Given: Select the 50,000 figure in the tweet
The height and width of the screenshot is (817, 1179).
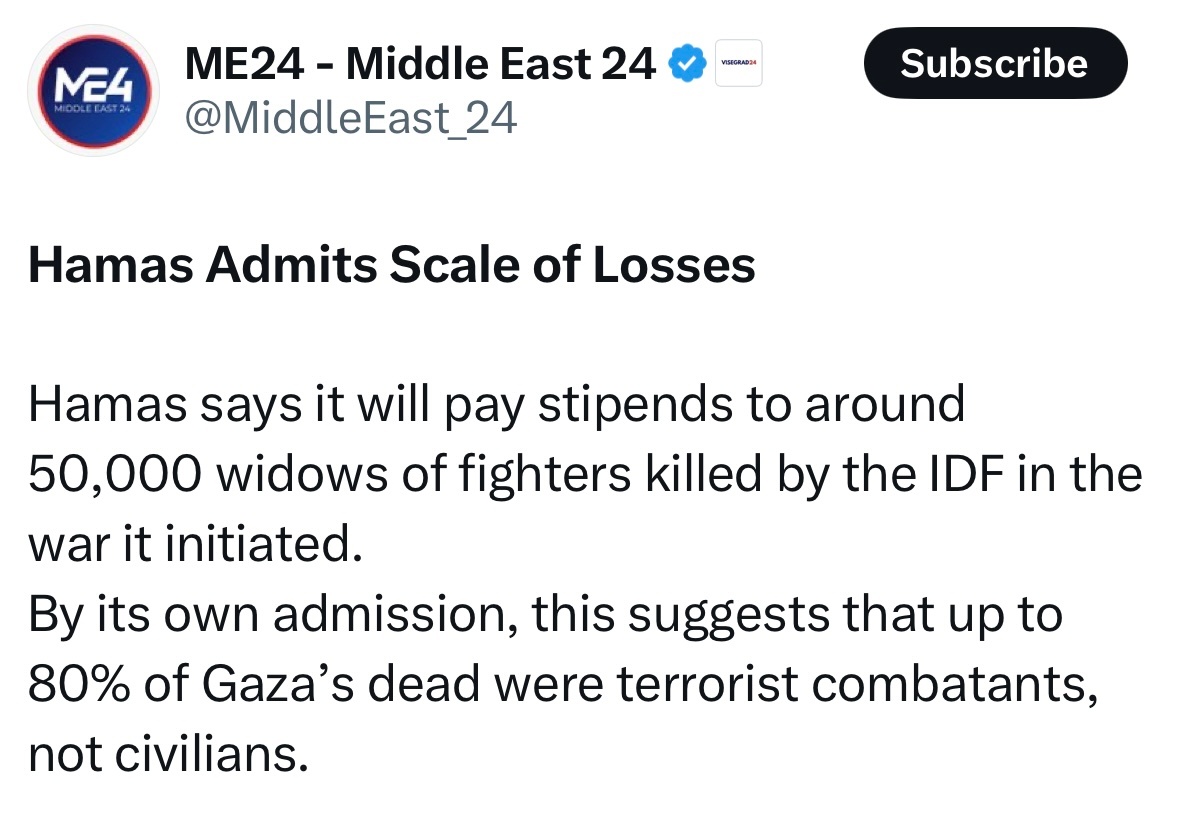Looking at the screenshot, I should 115,474.
